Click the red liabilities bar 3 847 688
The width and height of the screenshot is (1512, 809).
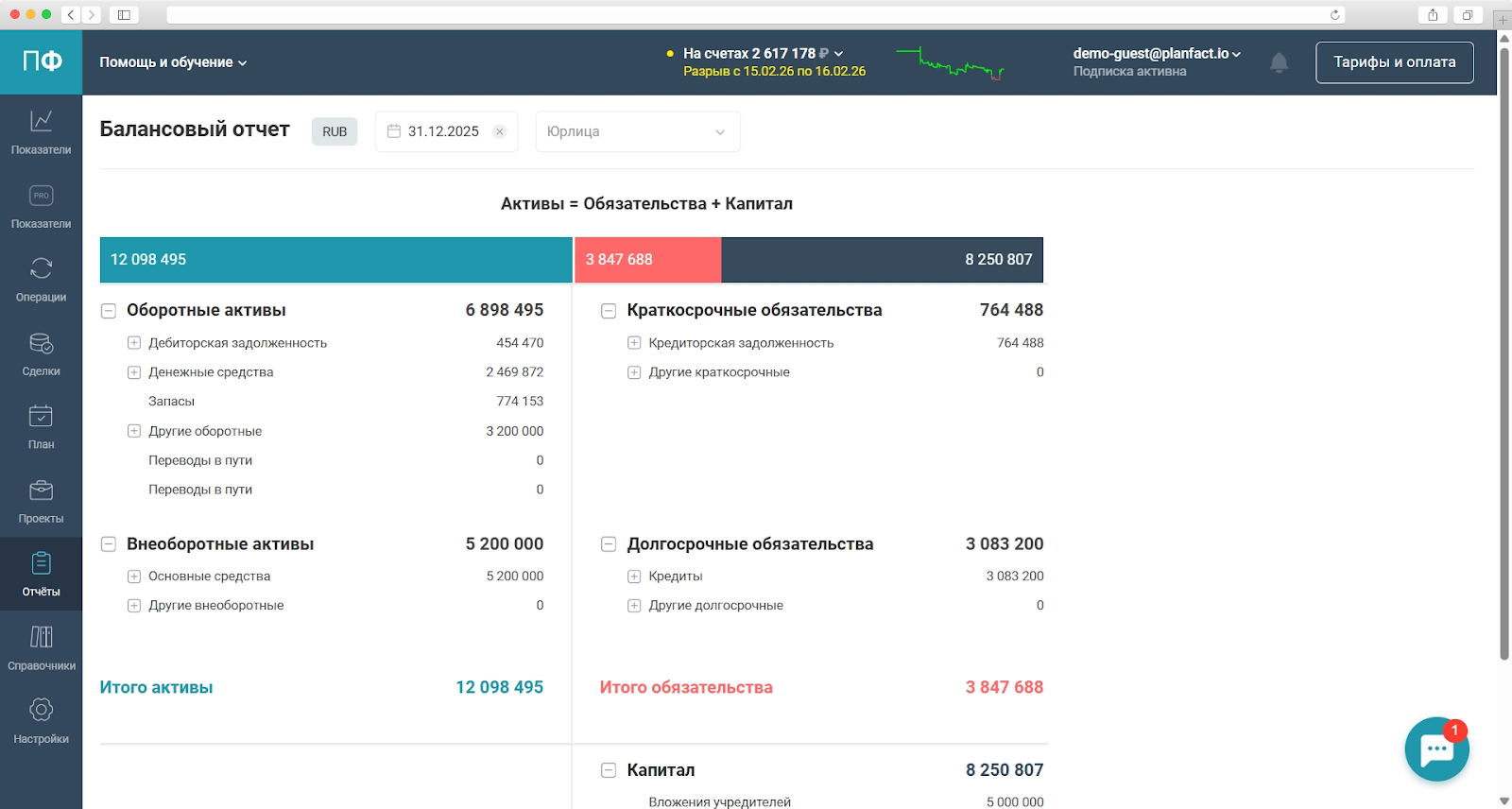(x=647, y=260)
